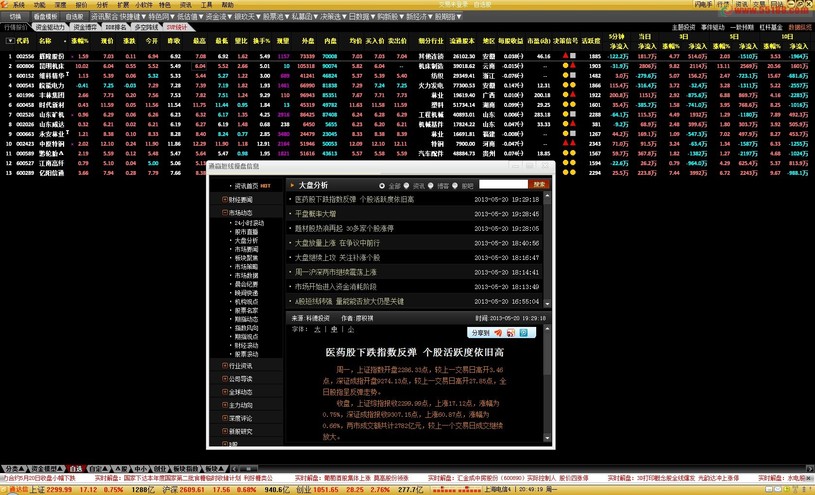Click the 切换 toolbar button
Viewport: 815px width, 495px height.
pos(15,17)
